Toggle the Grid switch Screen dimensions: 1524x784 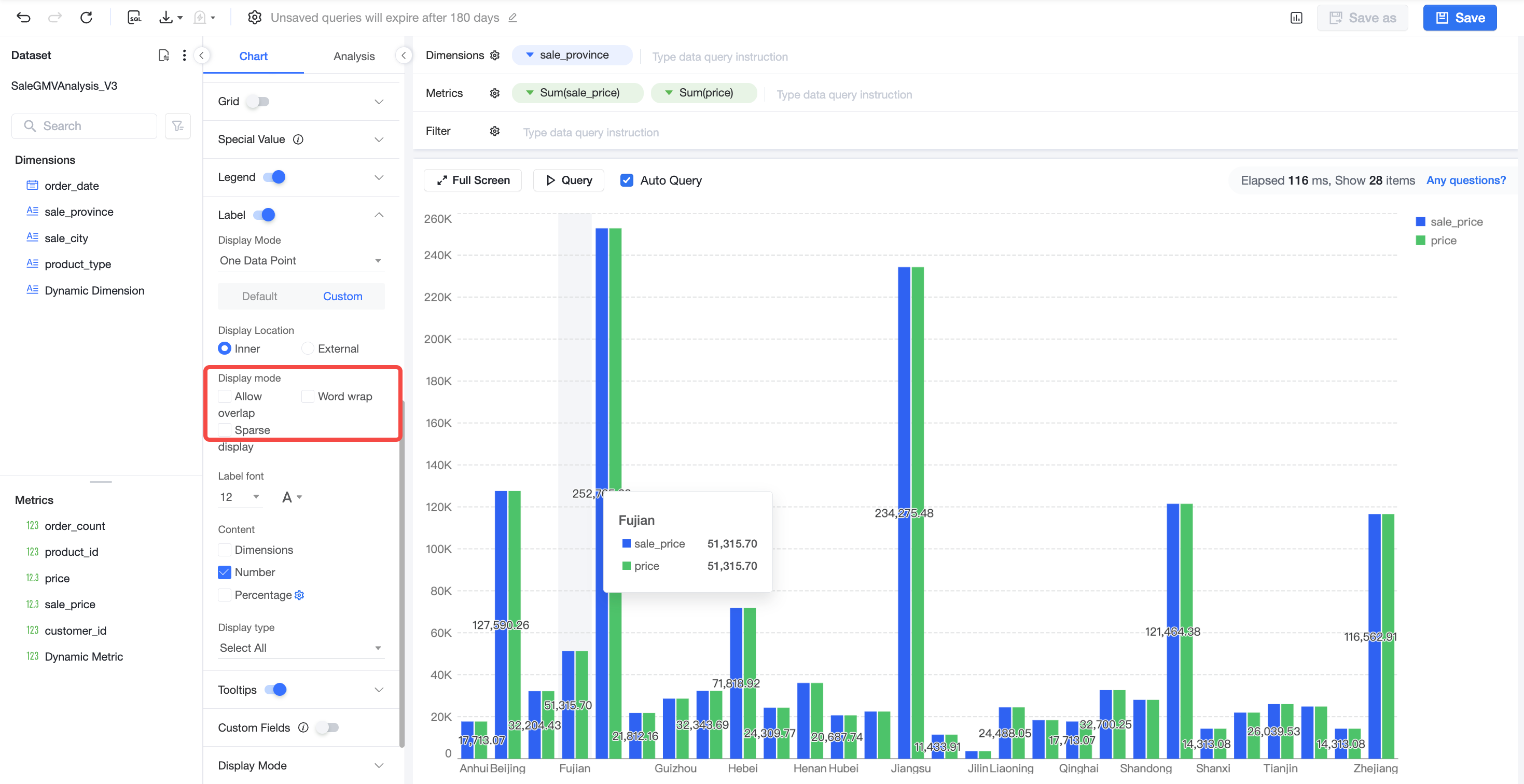tap(258, 102)
